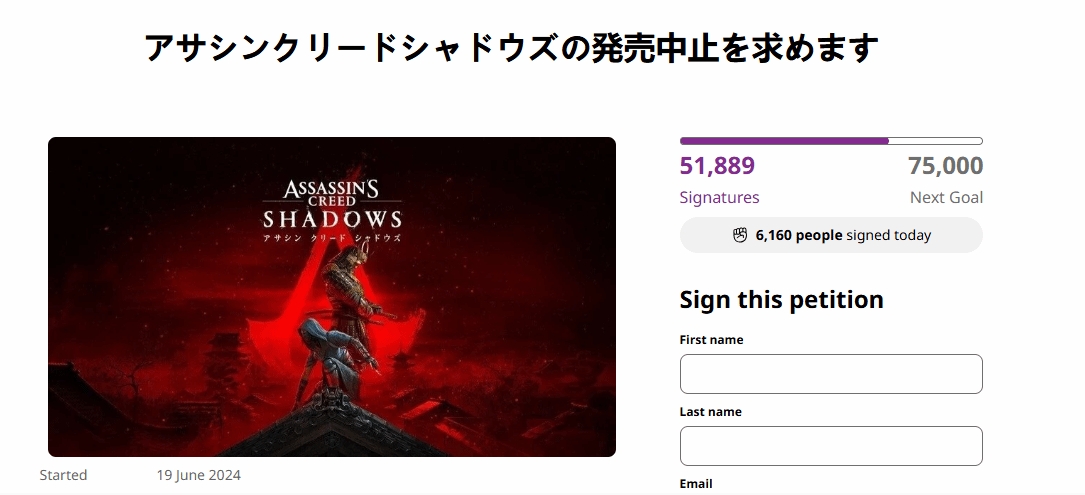The width and height of the screenshot is (1085, 495).
Task: Click the Next Goal label
Action: tap(946, 197)
